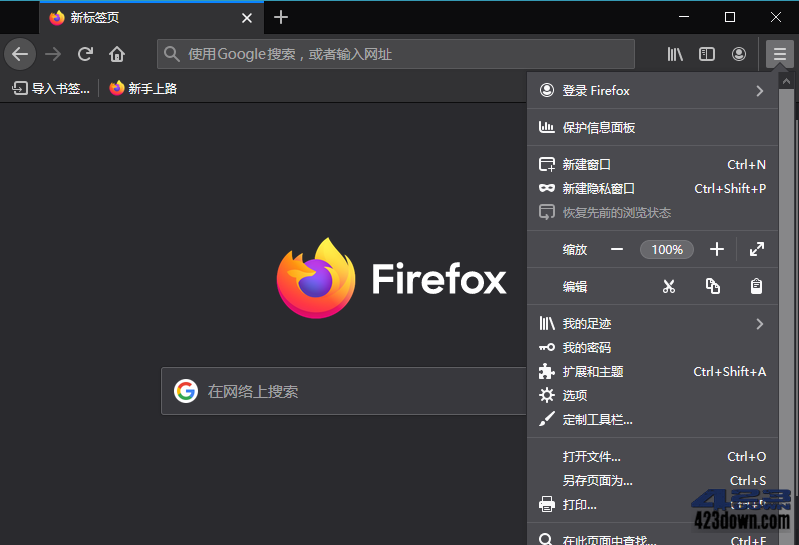Viewport: 799px width, 545px height.
Task: Click the reload page icon
Action: pyautogui.click(x=86, y=54)
